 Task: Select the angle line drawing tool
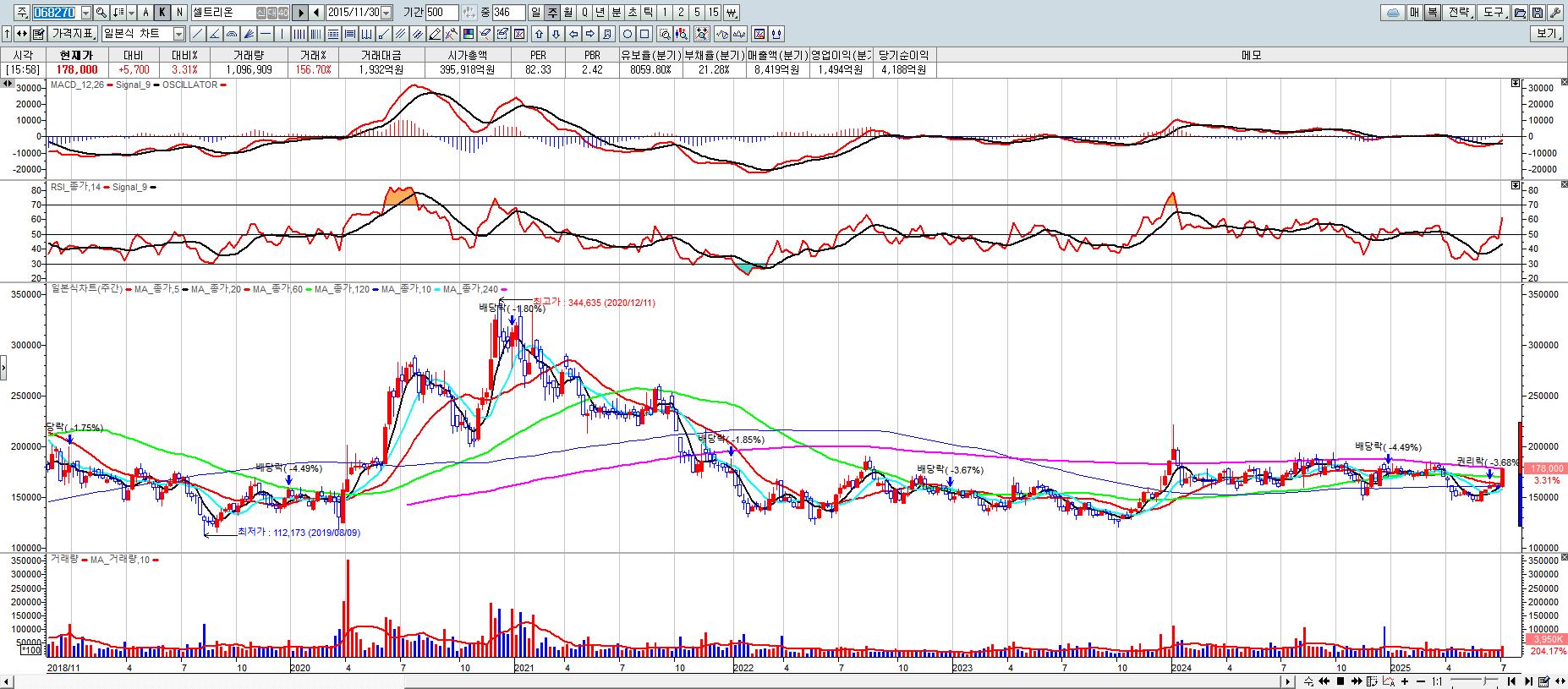(x=214, y=34)
